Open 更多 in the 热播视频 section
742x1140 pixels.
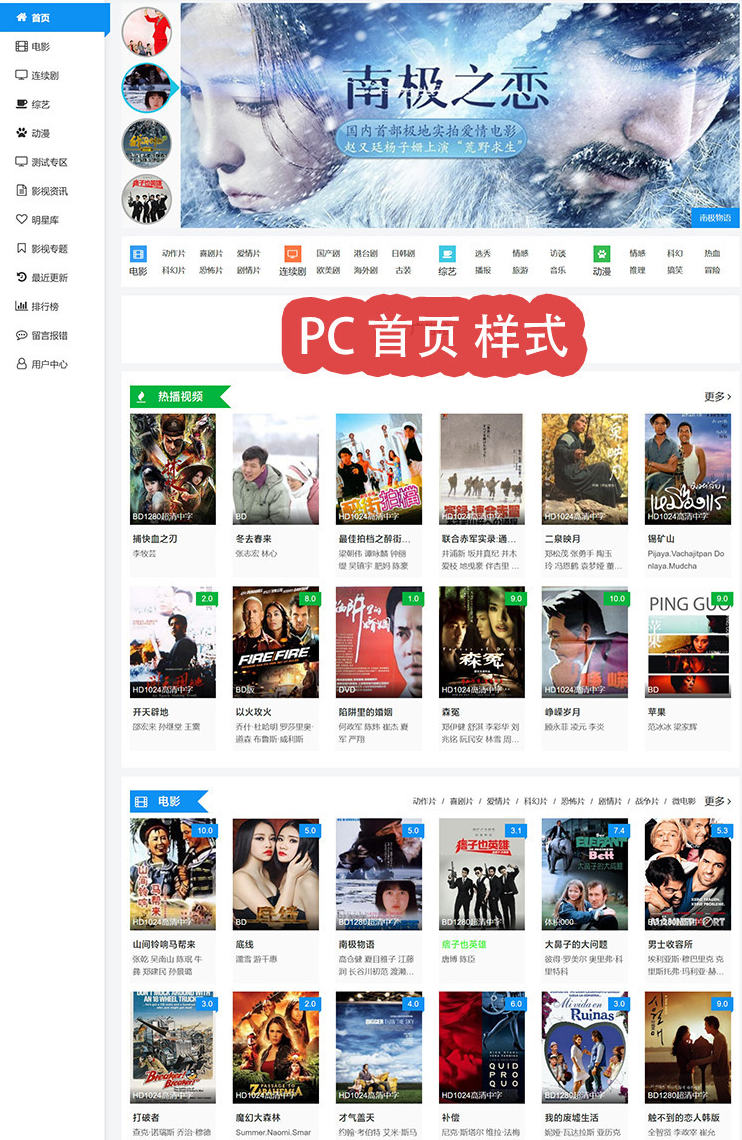(x=717, y=397)
